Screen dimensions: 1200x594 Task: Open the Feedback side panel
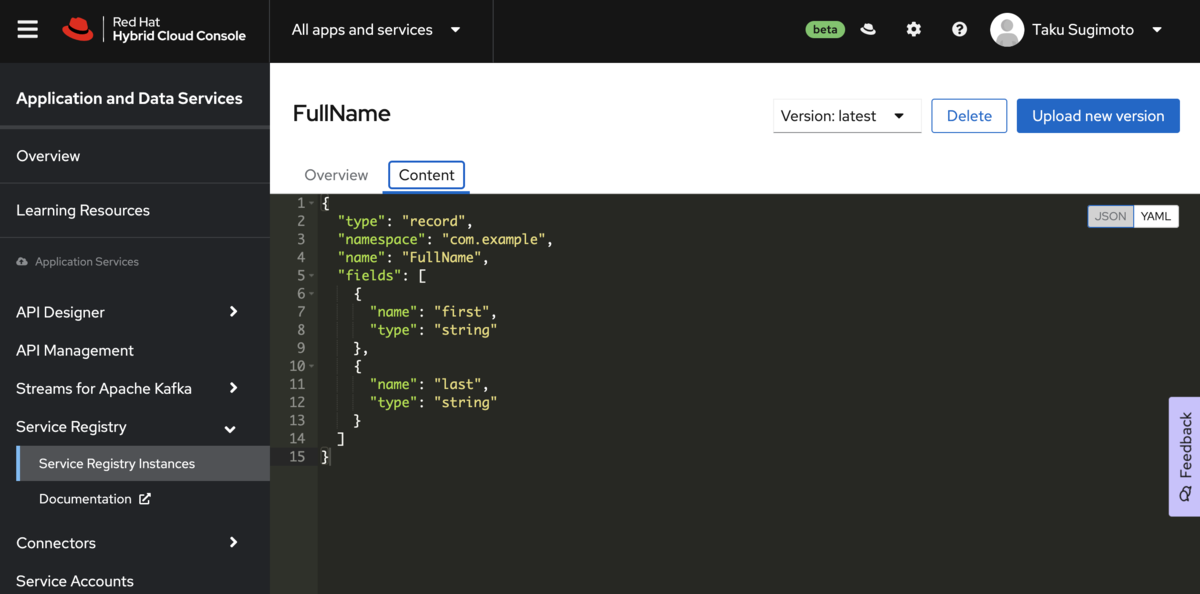tap(1185, 457)
